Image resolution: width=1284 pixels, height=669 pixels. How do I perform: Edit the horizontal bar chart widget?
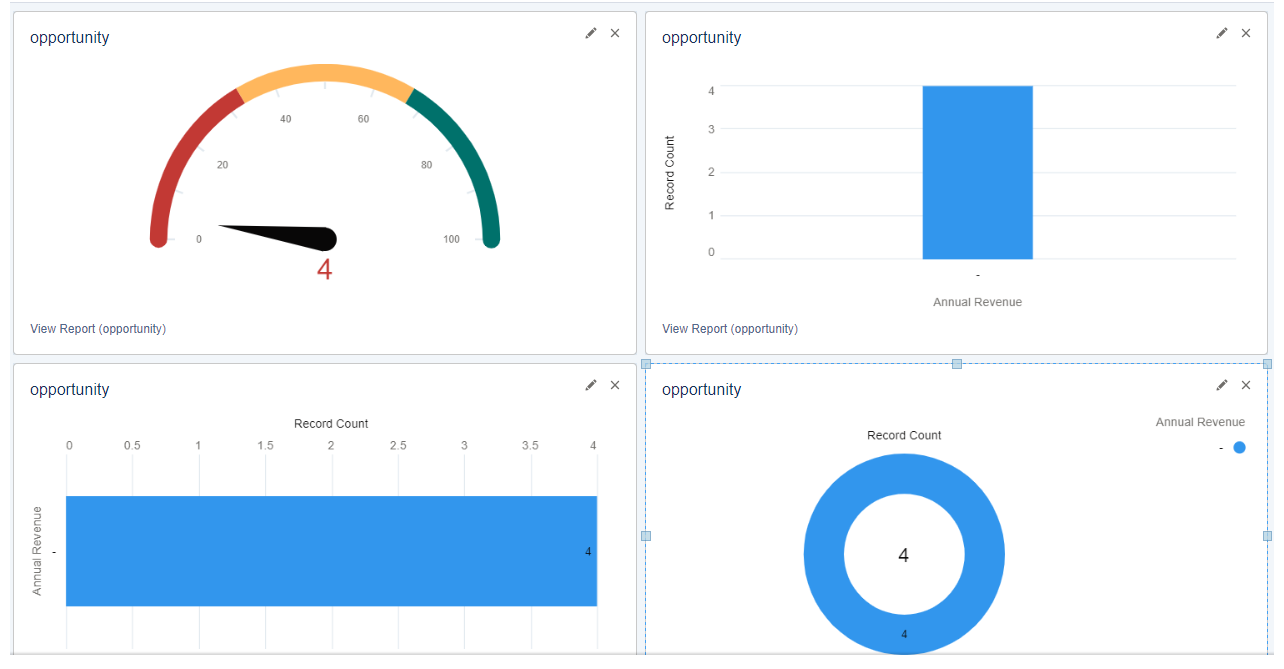click(591, 385)
